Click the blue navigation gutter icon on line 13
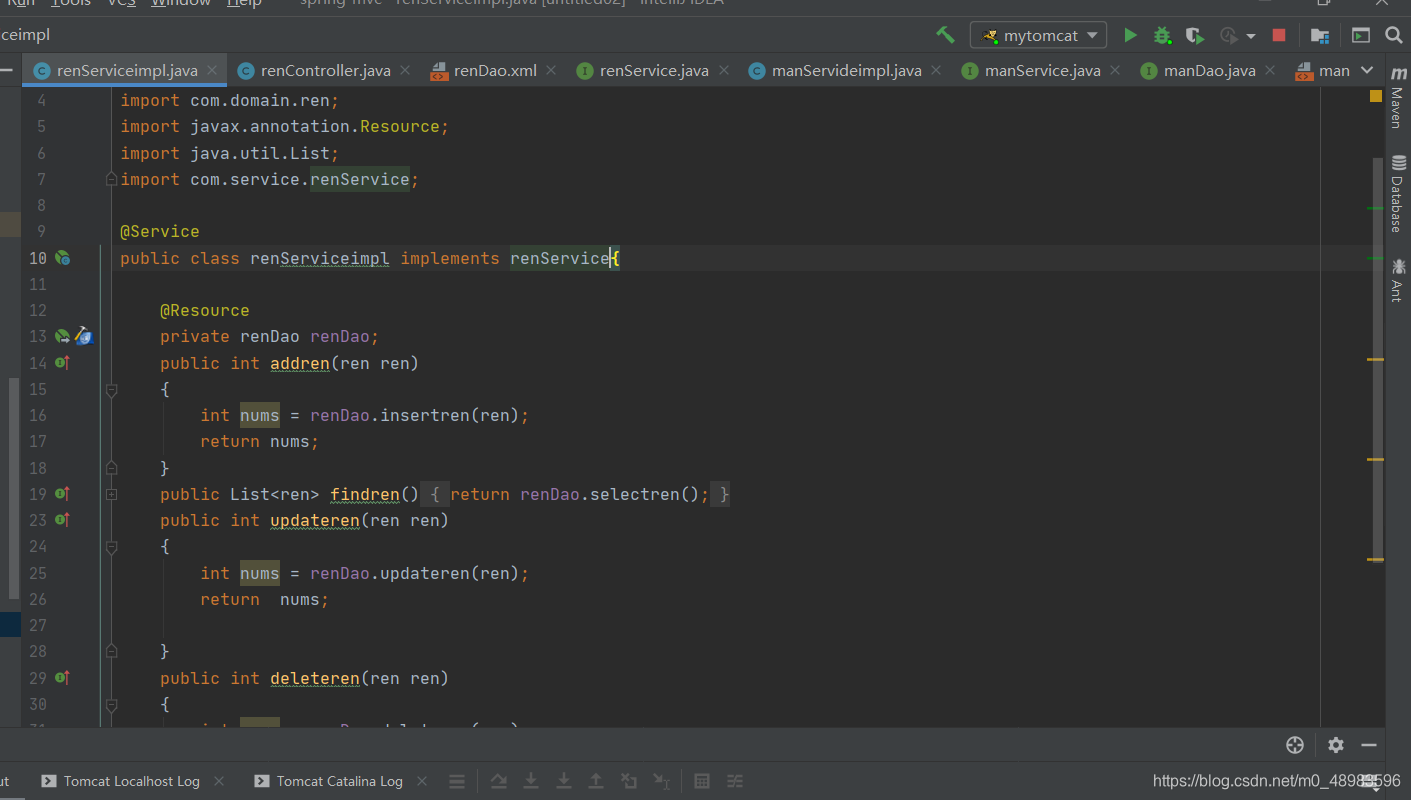1411x800 pixels. [84, 336]
